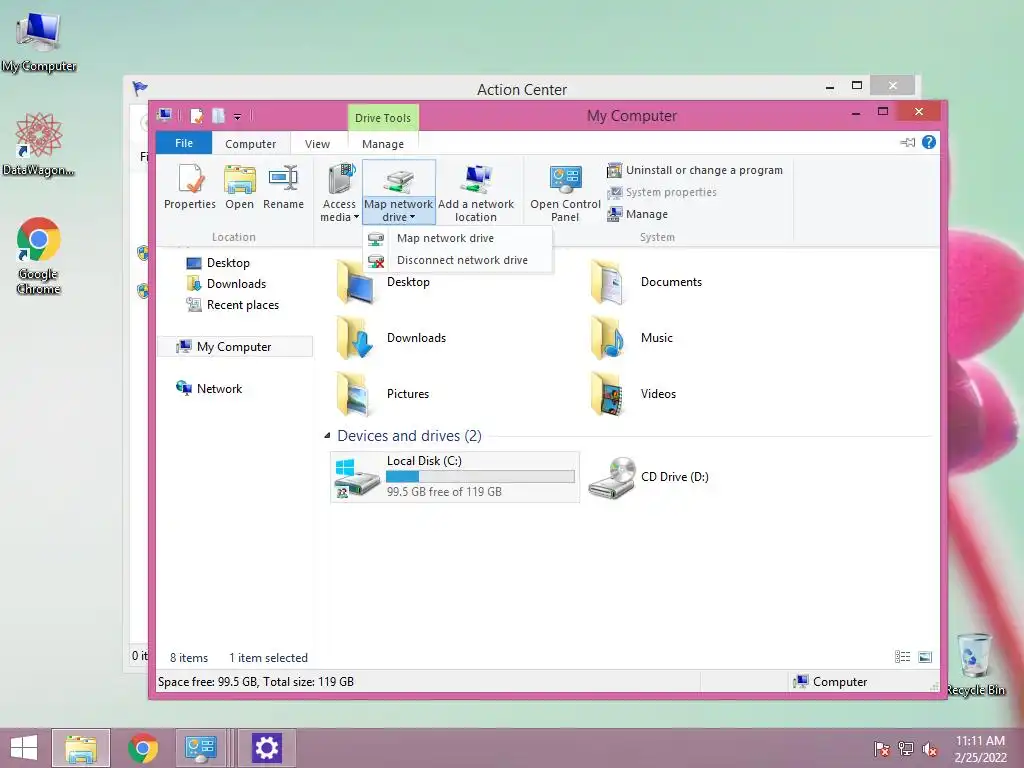The width and height of the screenshot is (1024, 768).
Task: Click Add a network location icon
Action: pyautogui.click(x=476, y=193)
